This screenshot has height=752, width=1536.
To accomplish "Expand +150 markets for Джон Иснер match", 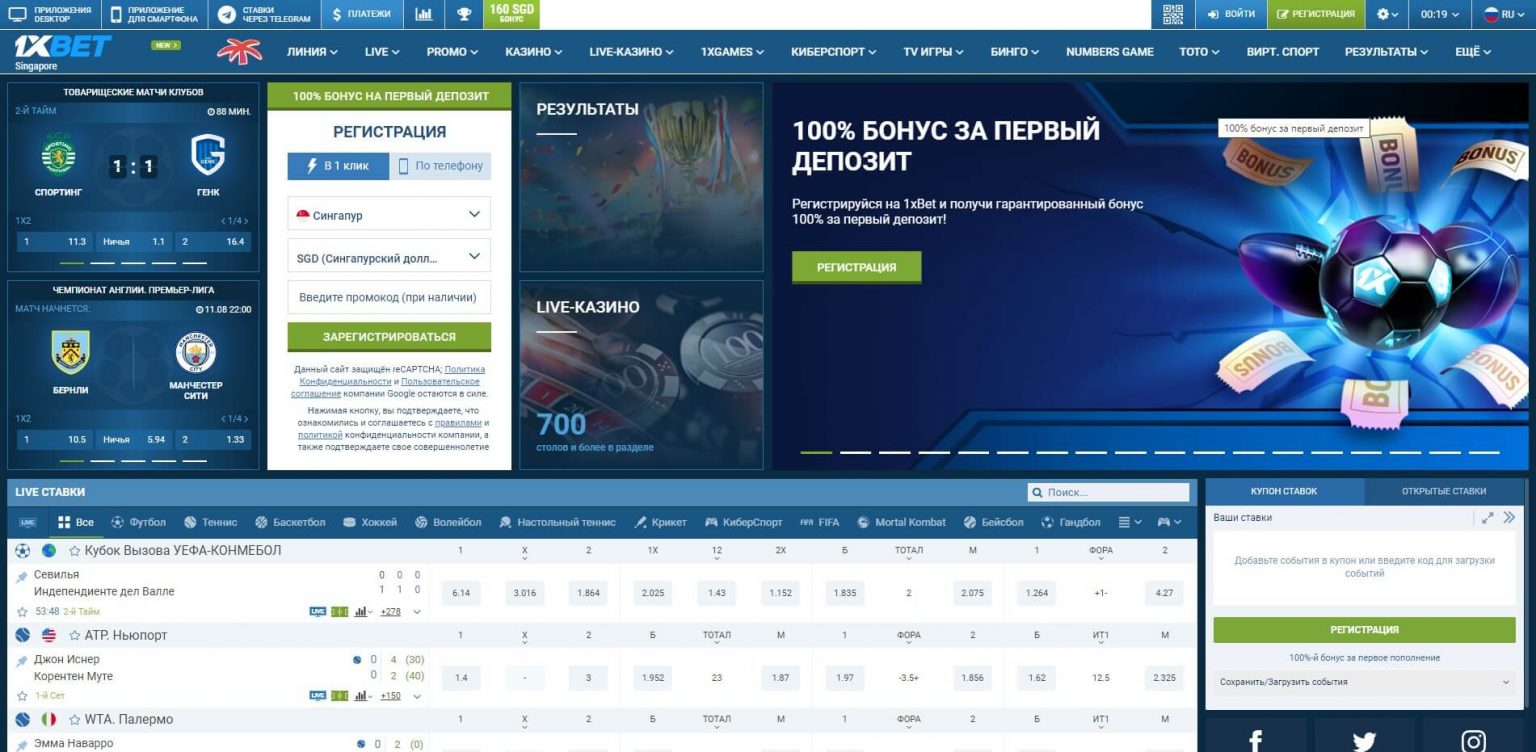I will tap(390, 696).
